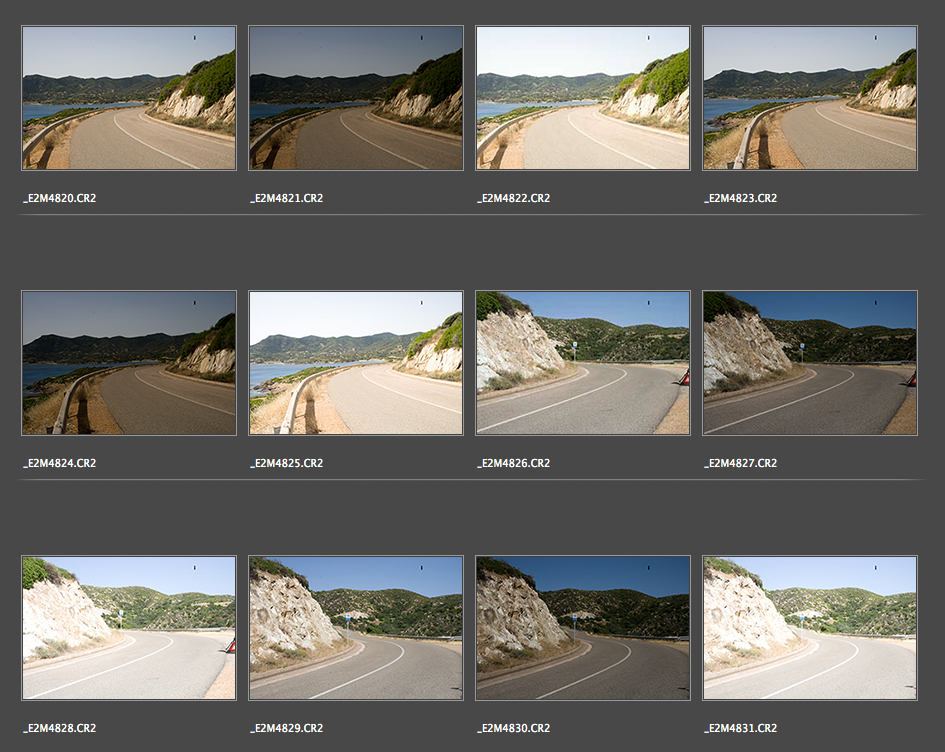Select the _E2M4823.CR2 road photo thumbnail

[x=810, y=98]
